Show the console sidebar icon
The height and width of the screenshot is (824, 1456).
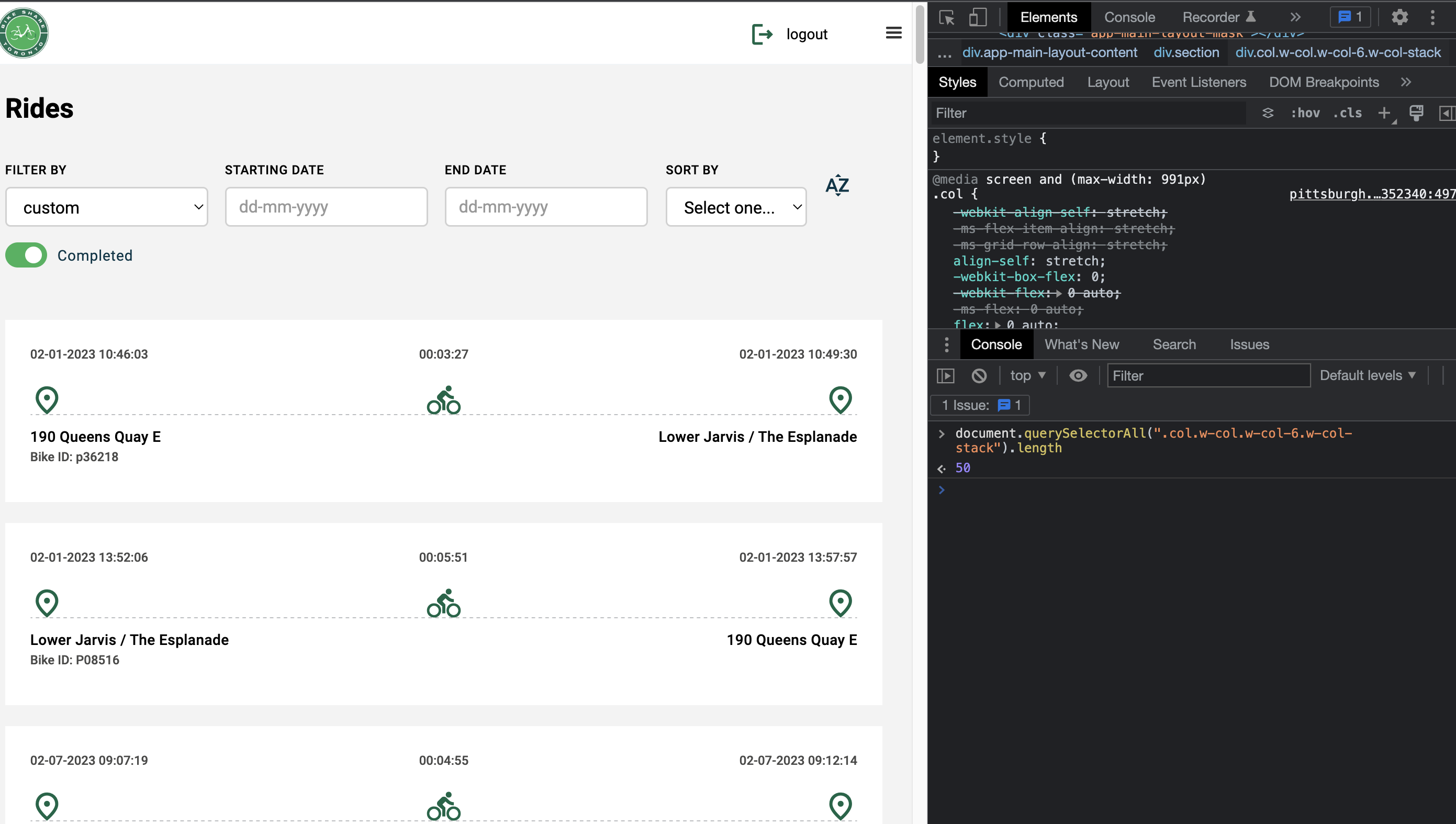(945, 376)
